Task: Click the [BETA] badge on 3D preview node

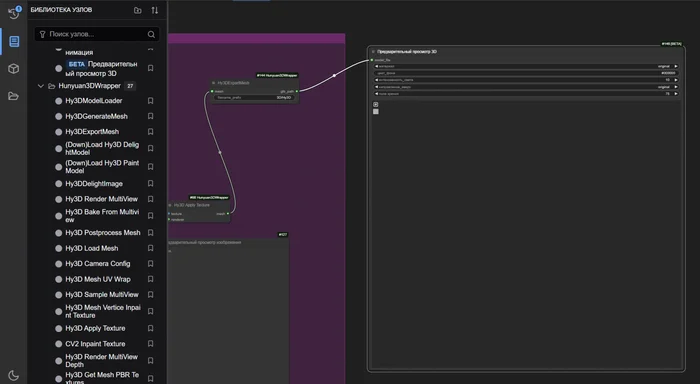Action: (x=671, y=44)
